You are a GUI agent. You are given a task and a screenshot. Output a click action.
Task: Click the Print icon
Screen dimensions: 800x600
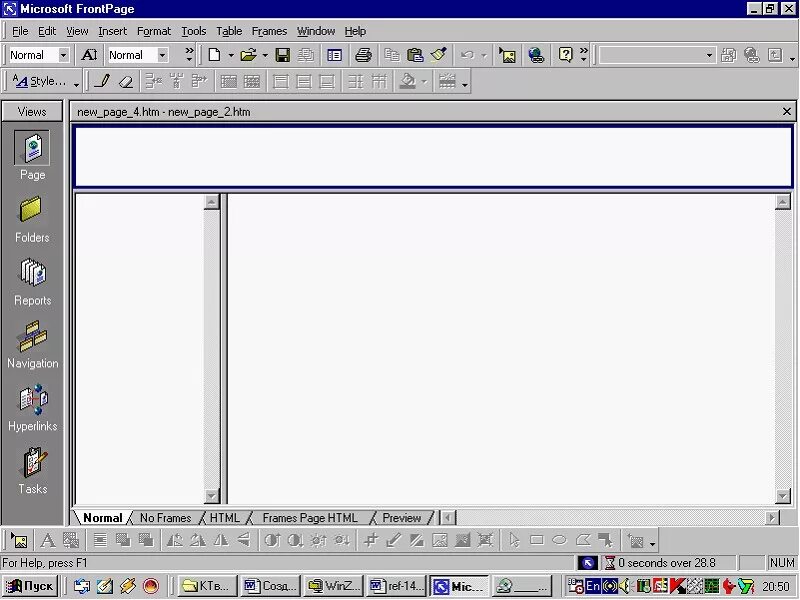point(363,55)
